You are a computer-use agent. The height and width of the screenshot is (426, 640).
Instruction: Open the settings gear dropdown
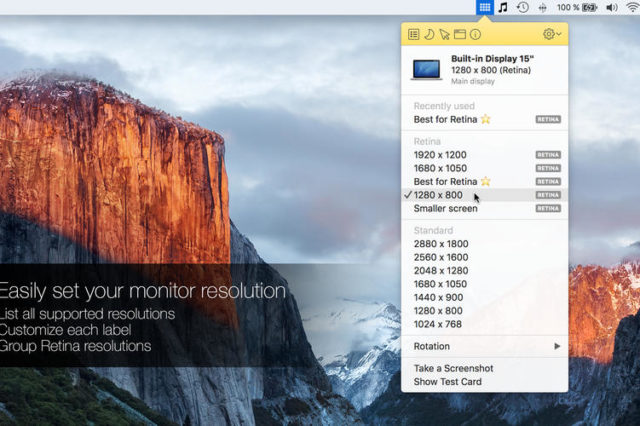(x=551, y=34)
